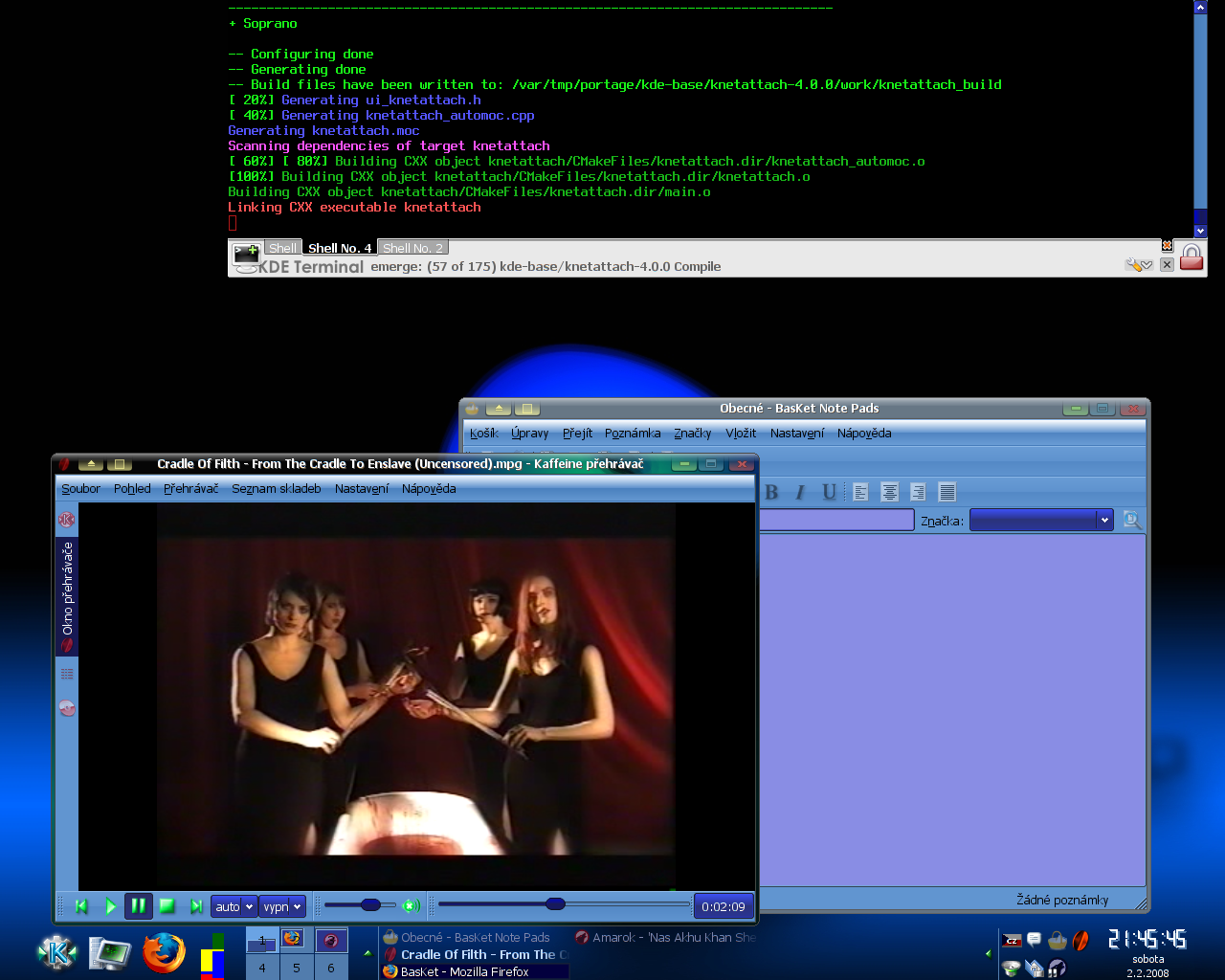This screenshot has width=1225, height=980.
Task: Click the terminal scrollbar down arrow
Action: pyautogui.click(x=1200, y=231)
